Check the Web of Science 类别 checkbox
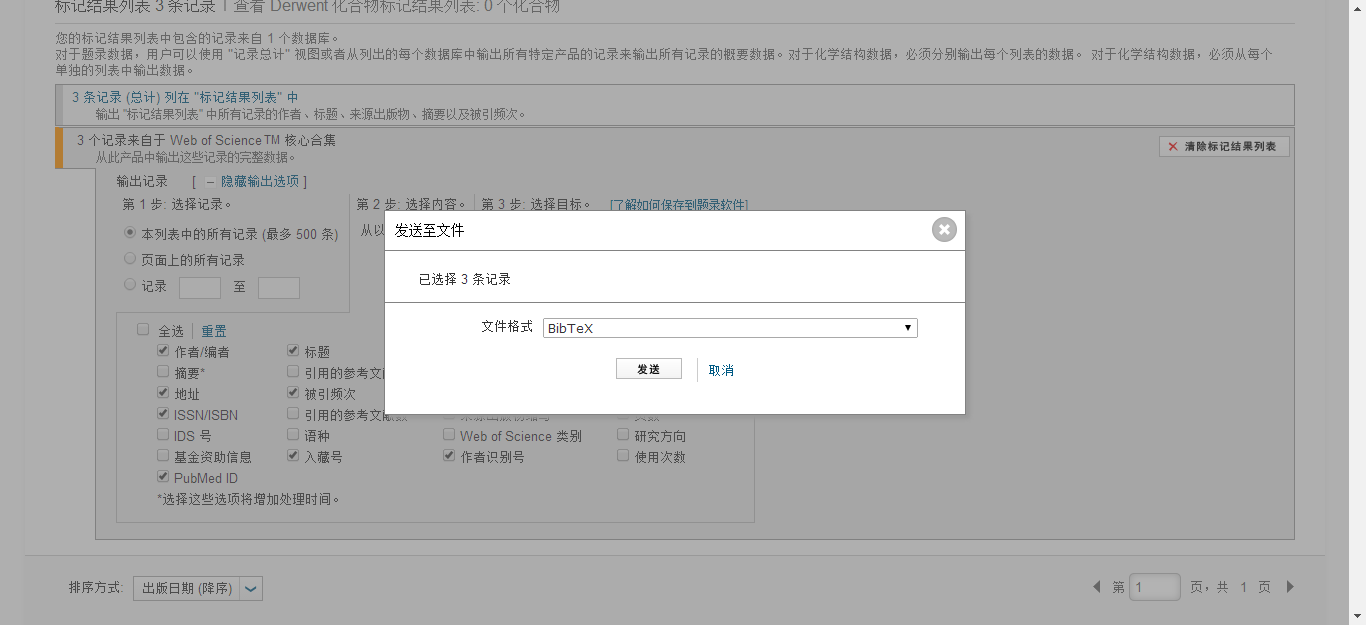 (449, 435)
